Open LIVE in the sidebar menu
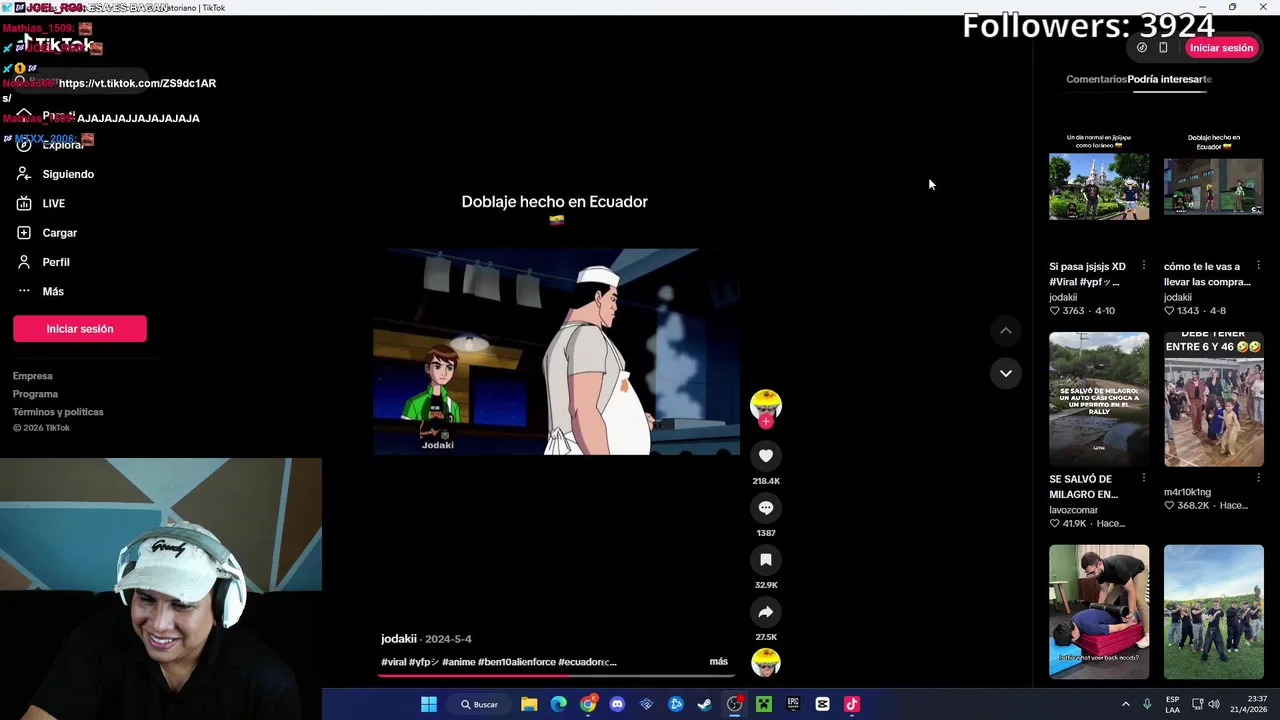Image resolution: width=1280 pixels, height=720 pixels. point(54,203)
